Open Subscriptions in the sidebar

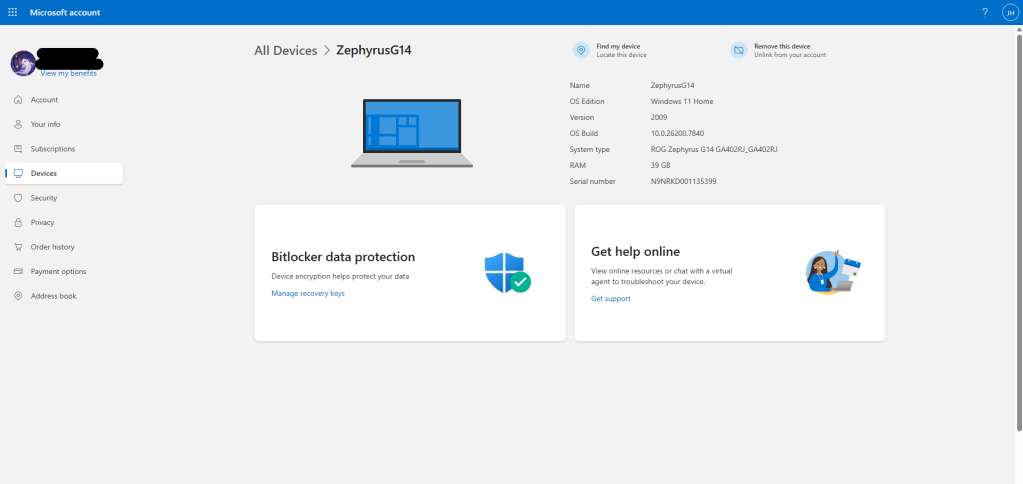53,149
